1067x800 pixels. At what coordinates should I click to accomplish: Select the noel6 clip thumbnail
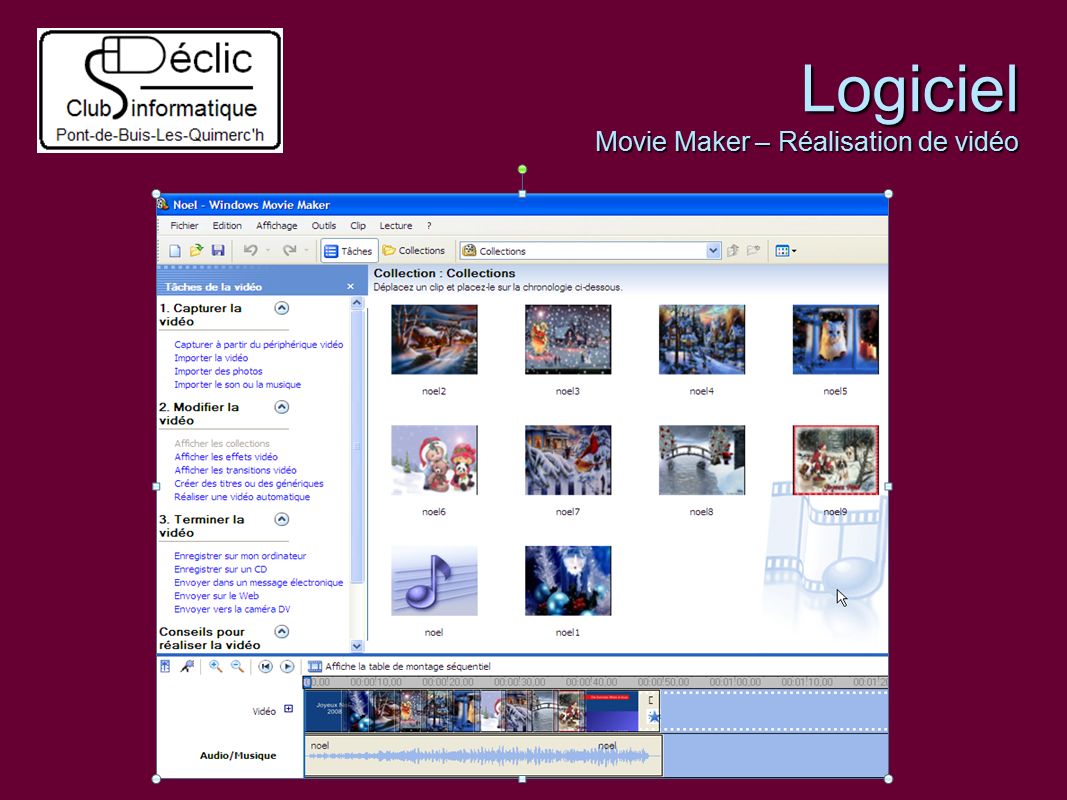[x=434, y=460]
